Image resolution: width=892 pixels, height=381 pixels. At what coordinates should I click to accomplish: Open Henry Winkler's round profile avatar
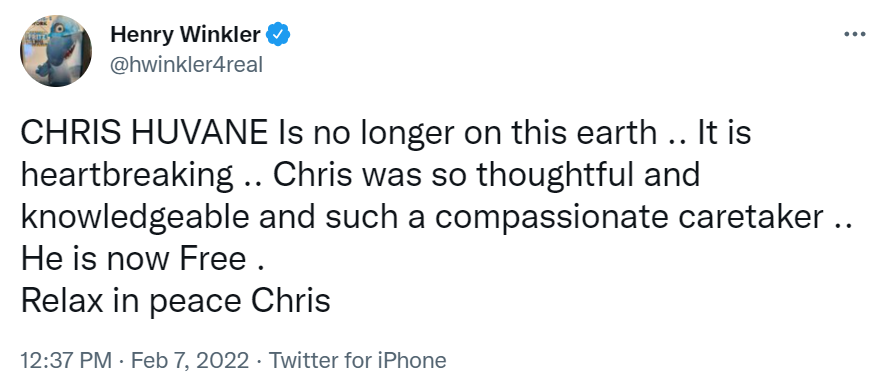click(x=56, y=51)
